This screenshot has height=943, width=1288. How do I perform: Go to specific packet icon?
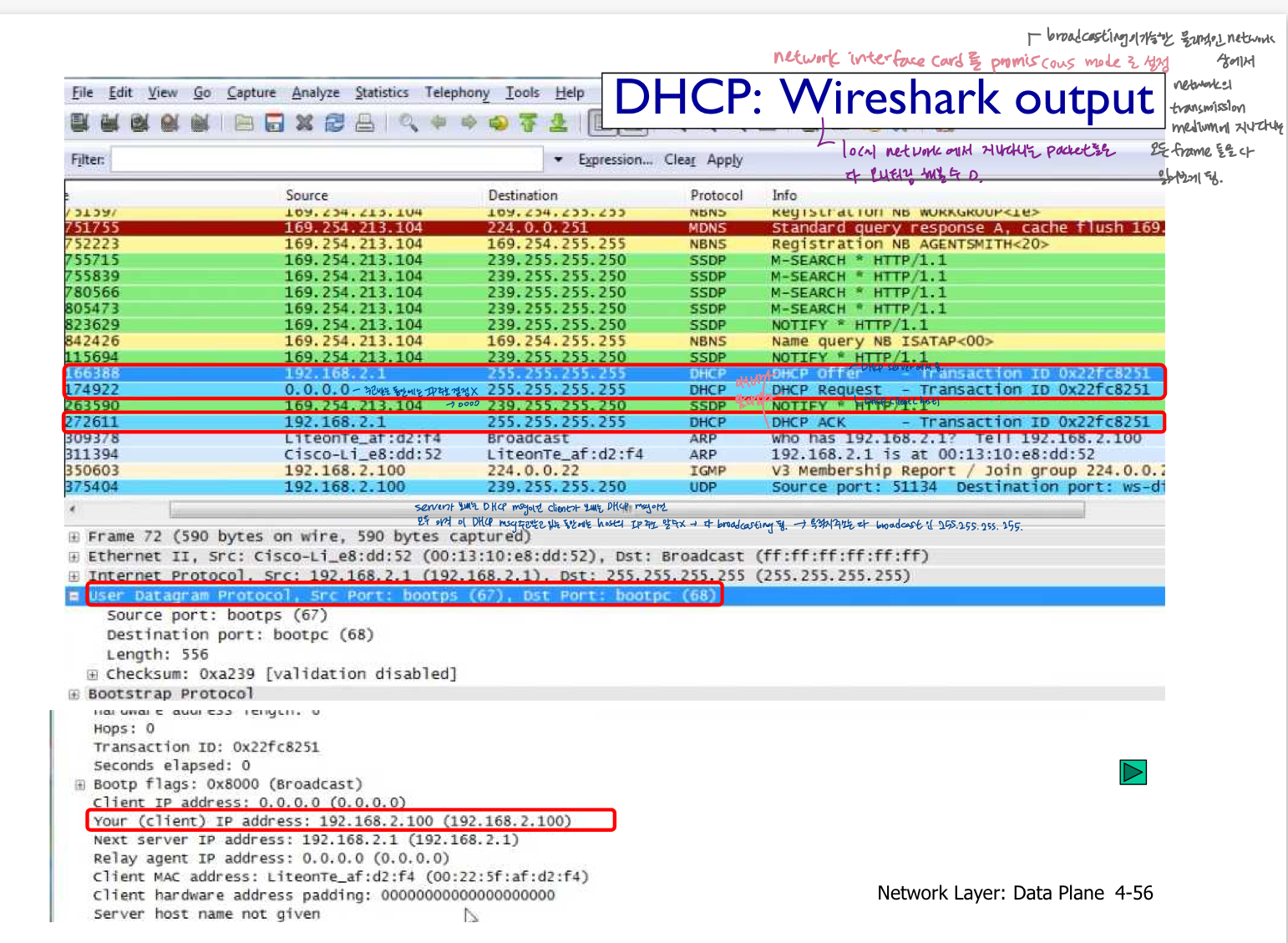499,123
